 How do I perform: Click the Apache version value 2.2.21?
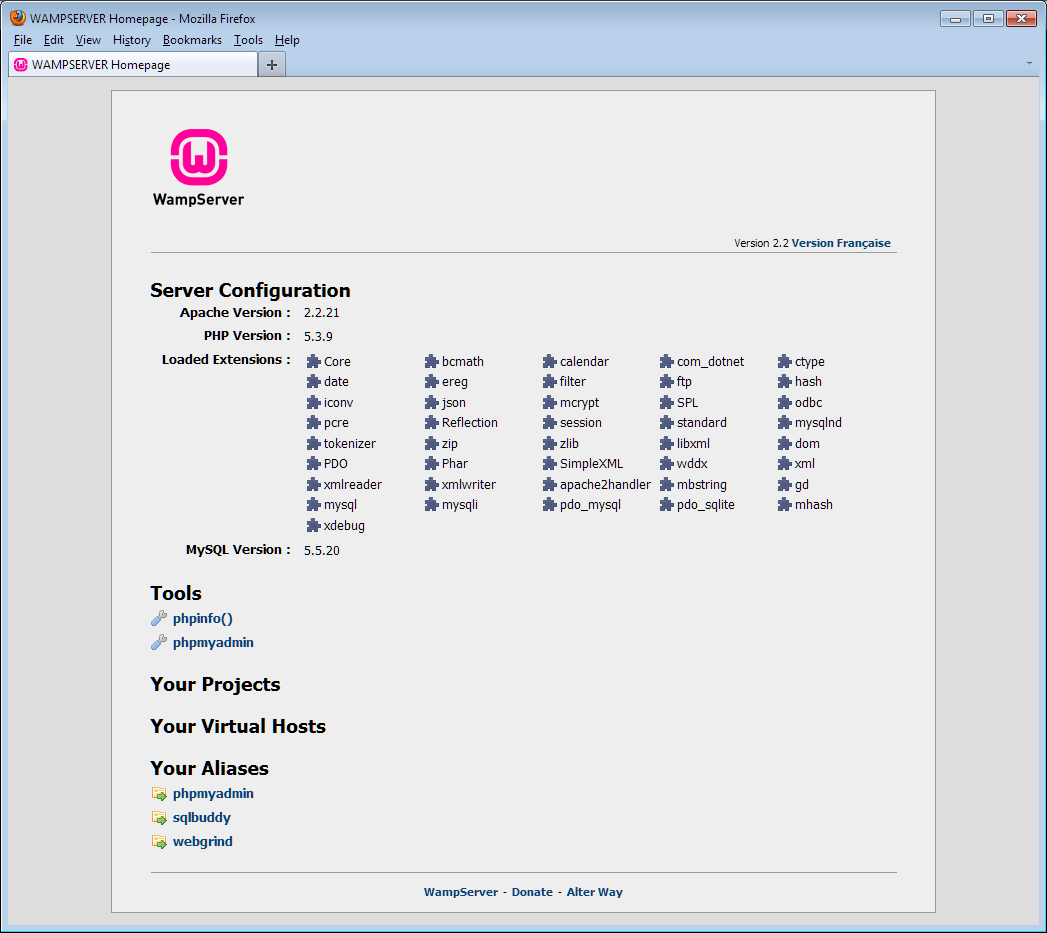click(322, 313)
